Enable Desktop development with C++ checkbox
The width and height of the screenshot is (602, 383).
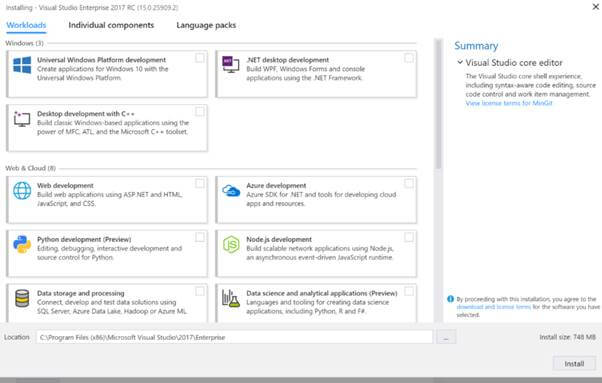click(x=200, y=112)
